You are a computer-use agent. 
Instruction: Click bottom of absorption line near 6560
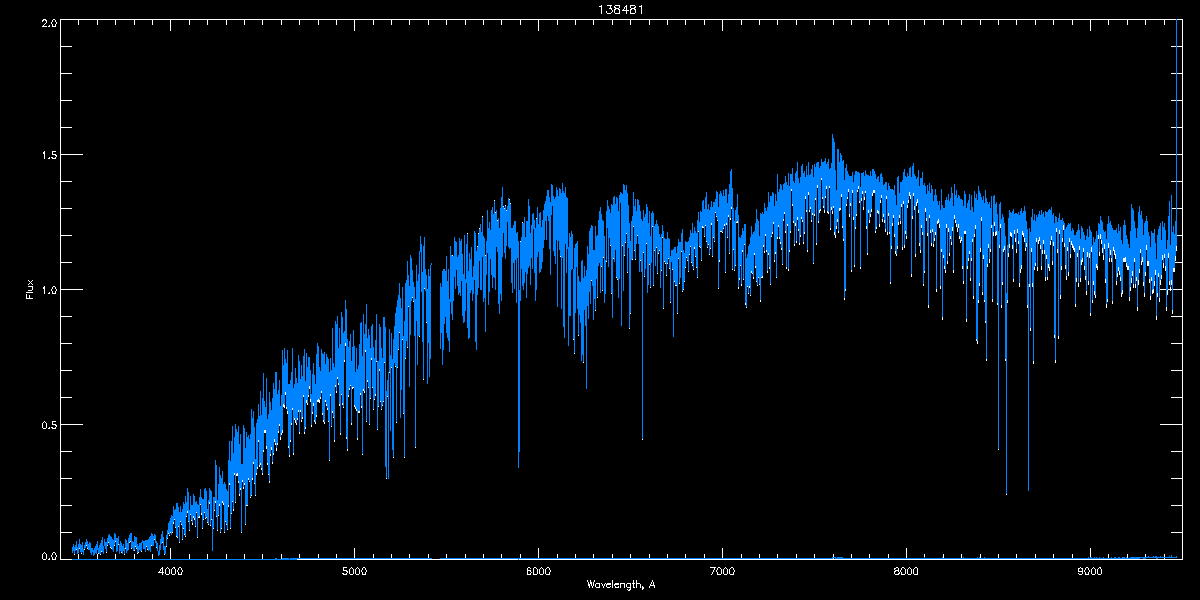coord(642,438)
